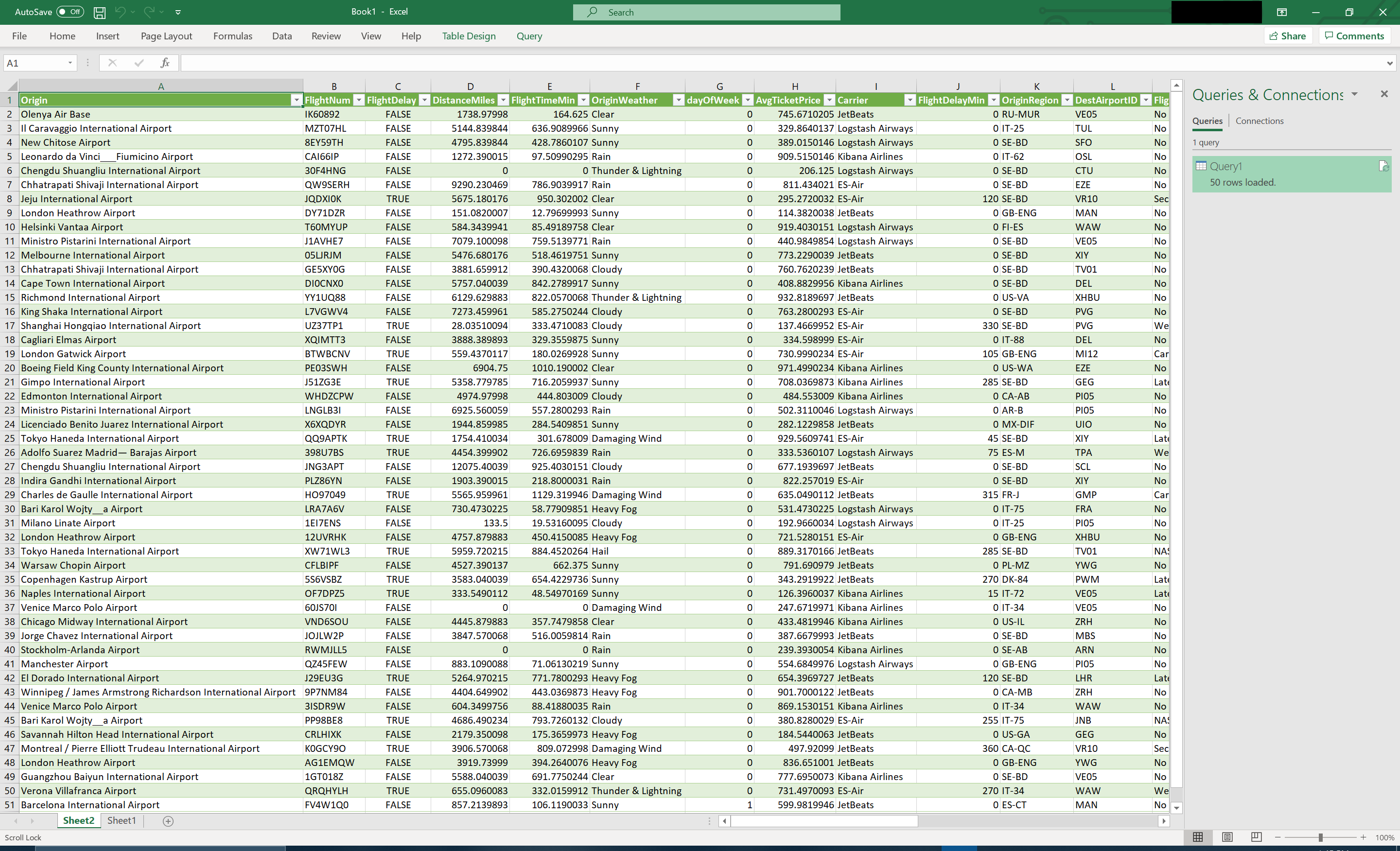Click the Share button
This screenshot has width=1400, height=851.
pyautogui.click(x=1288, y=36)
